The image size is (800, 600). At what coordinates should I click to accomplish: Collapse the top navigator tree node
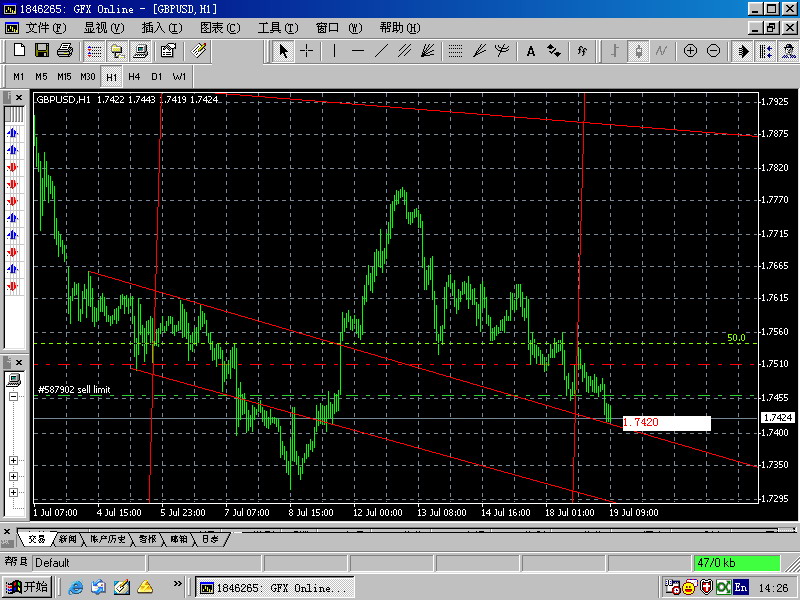[x=14, y=397]
